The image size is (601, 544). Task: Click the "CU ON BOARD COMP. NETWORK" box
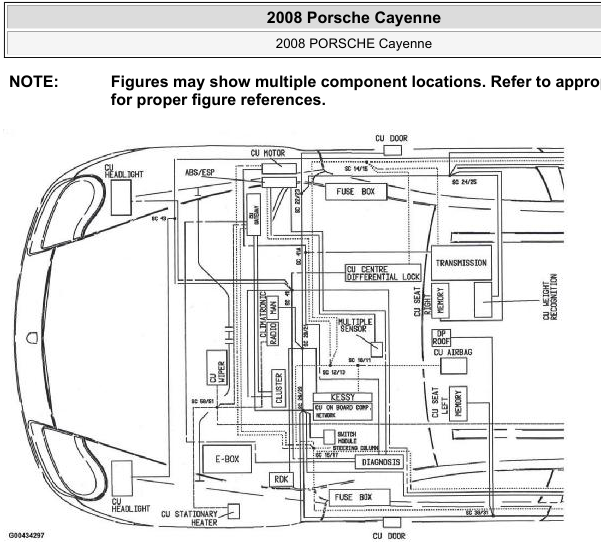342,411
